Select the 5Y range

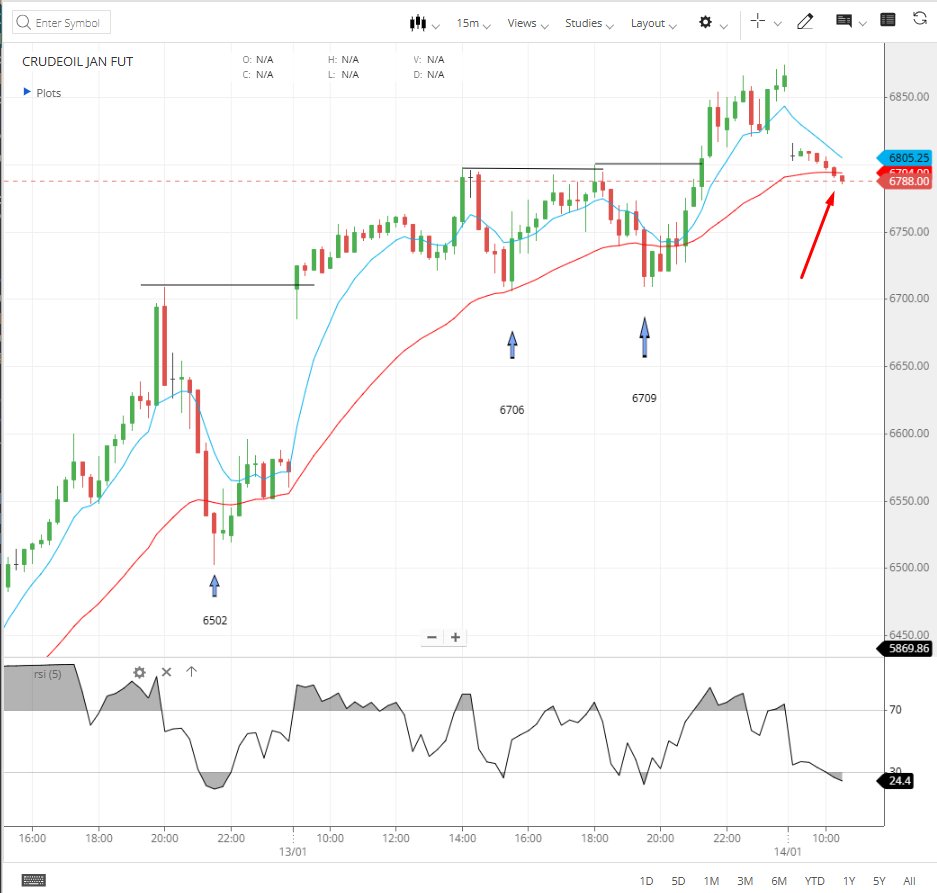[879, 881]
